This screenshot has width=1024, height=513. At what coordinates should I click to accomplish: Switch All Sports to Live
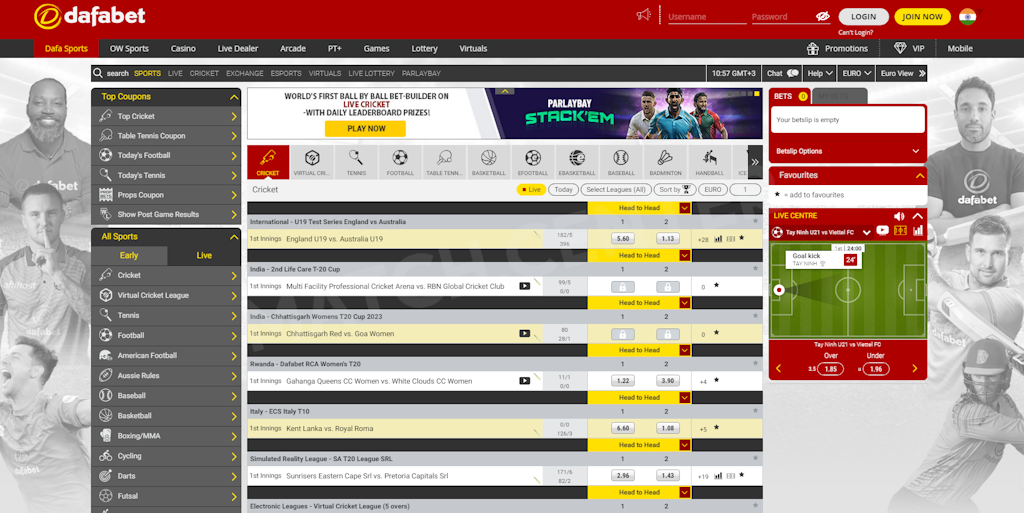coord(204,255)
